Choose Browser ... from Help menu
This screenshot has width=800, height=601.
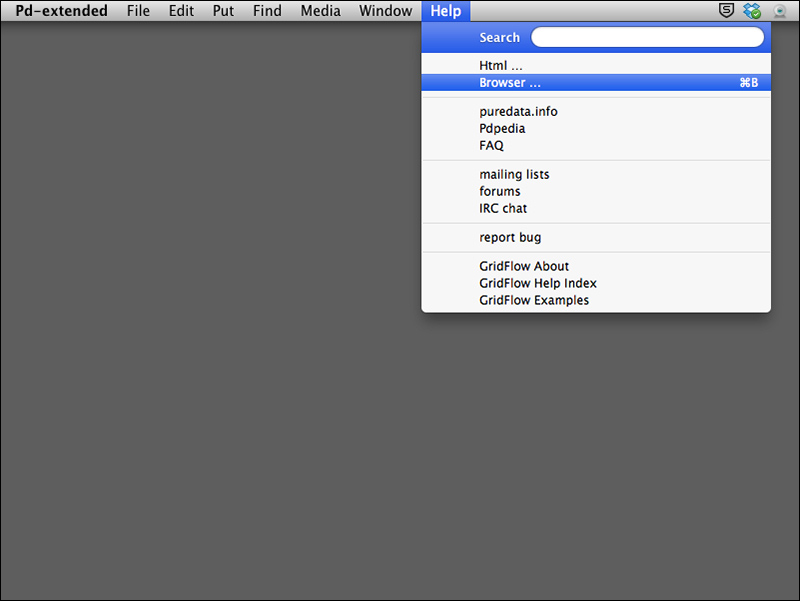[x=596, y=83]
